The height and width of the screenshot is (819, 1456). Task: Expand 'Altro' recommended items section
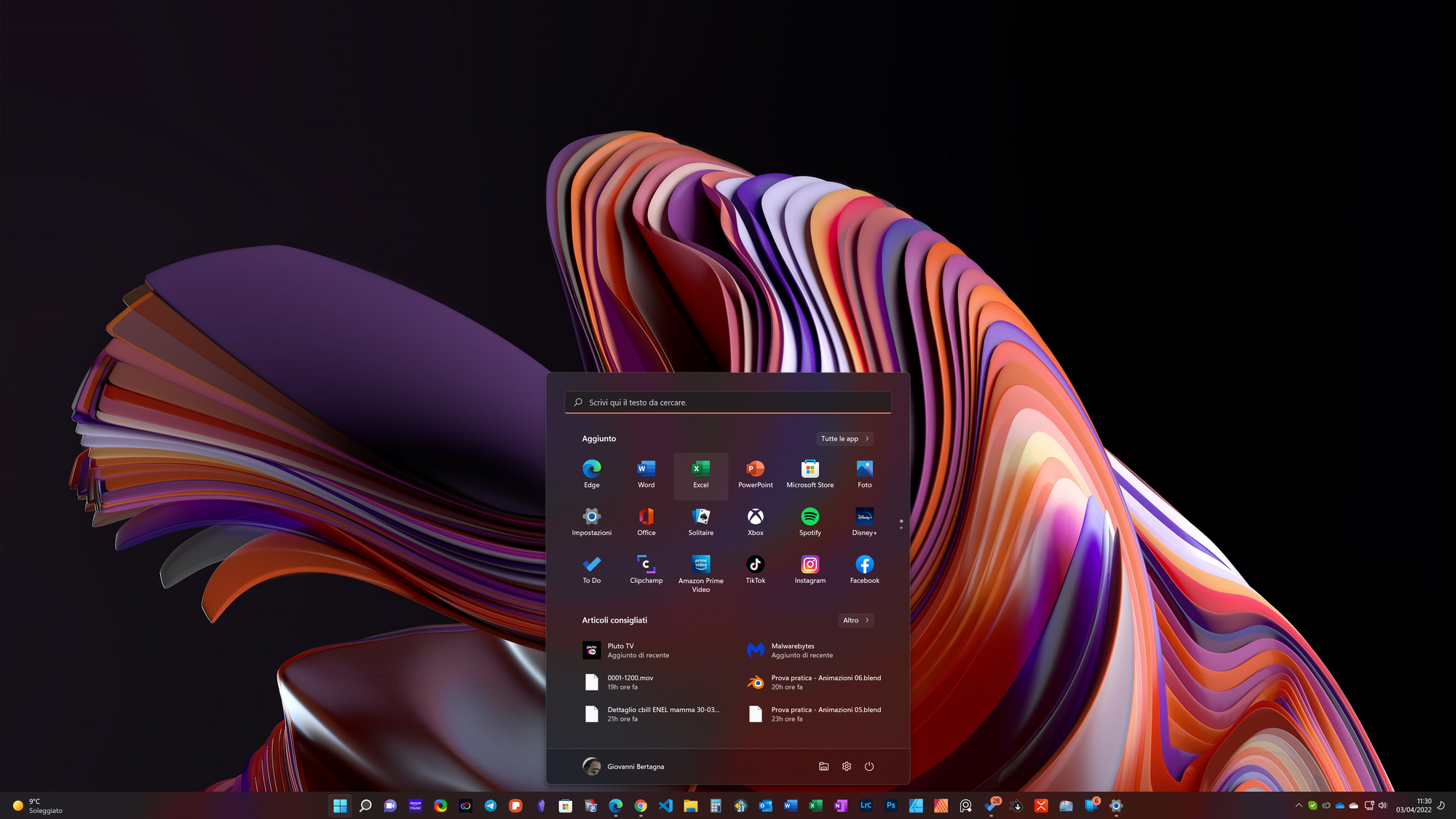coord(855,619)
